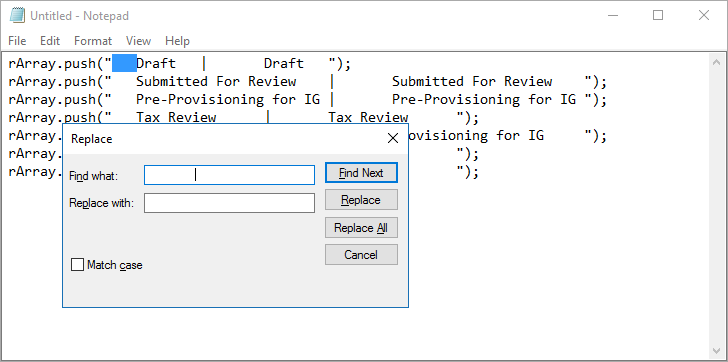The height and width of the screenshot is (362, 728).
Task: Open the Help menu
Action: [177, 41]
